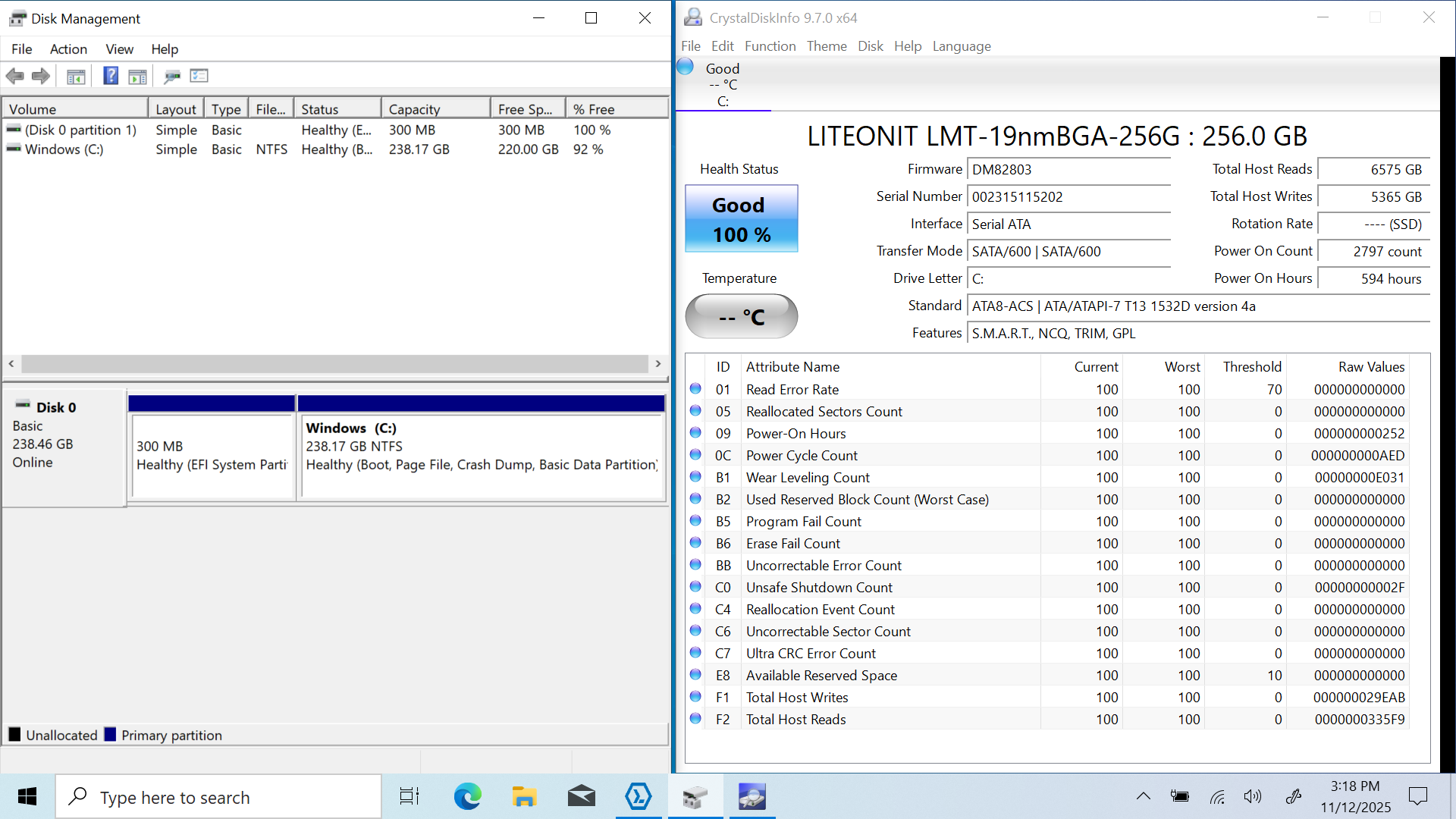Click Show/Hide Console Tree toolbar icon
The width and height of the screenshot is (1456, 819).
click(x=76, y=76)
